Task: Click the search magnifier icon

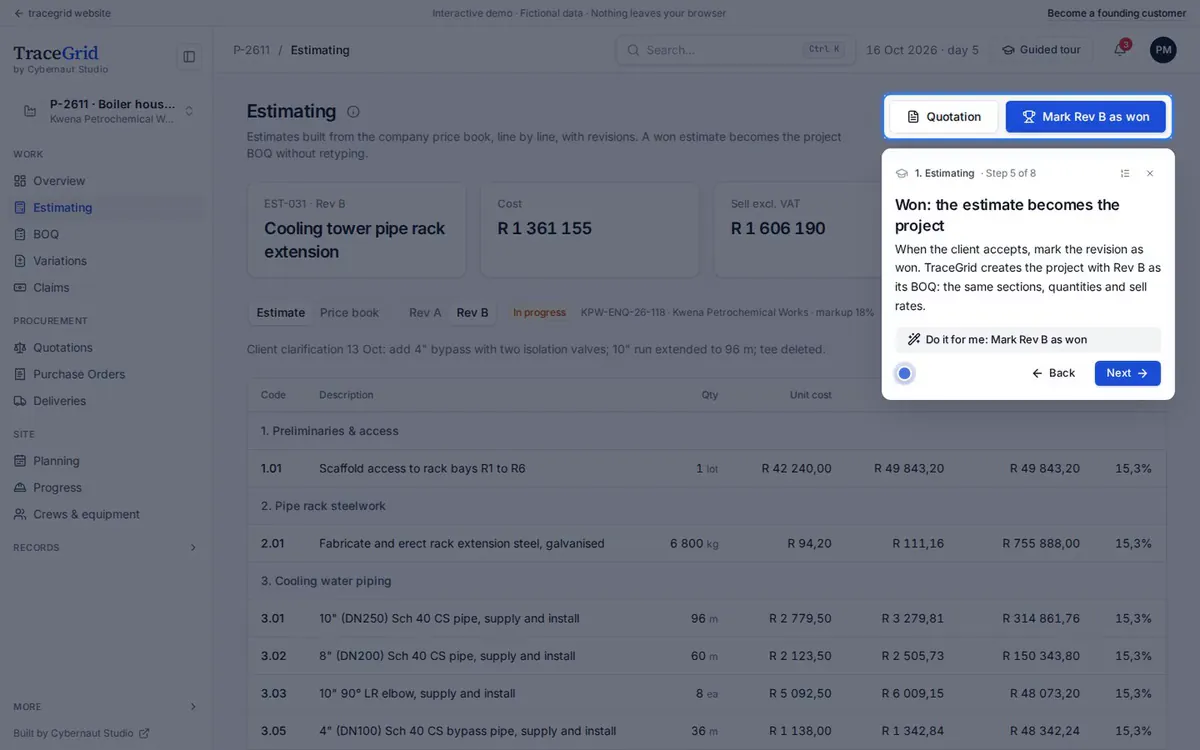Action: (x=633, y=50)
